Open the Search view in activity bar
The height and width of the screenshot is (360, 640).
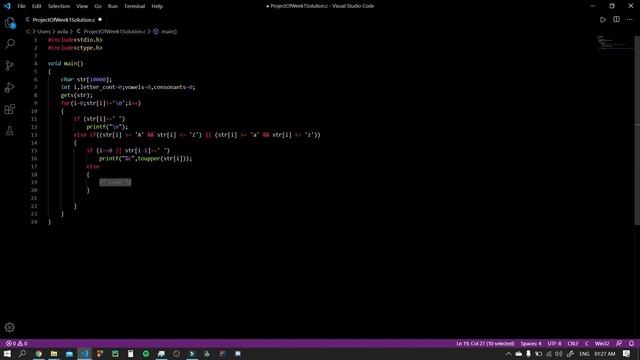point(10,44)
